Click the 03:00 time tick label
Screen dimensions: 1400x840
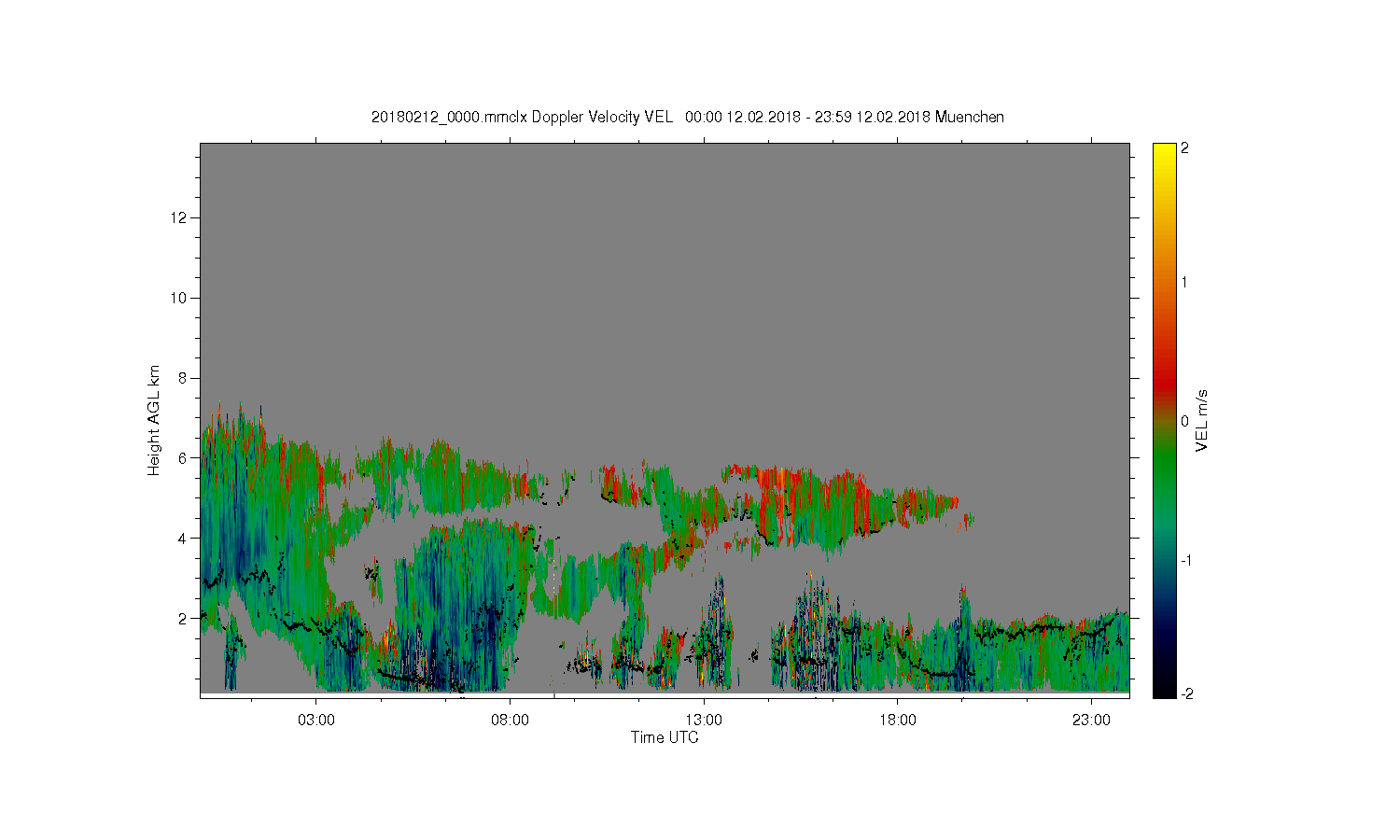tap(316, 721)
